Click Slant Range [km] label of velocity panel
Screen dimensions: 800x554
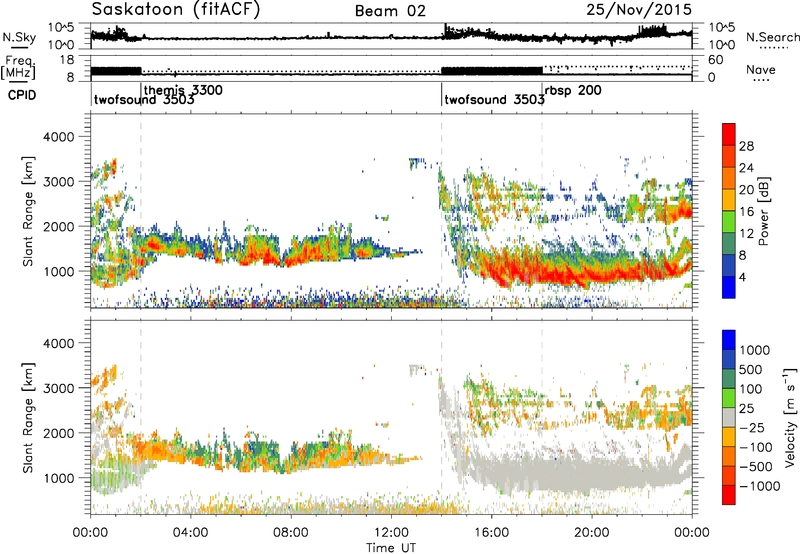click(x=28, y=418)
